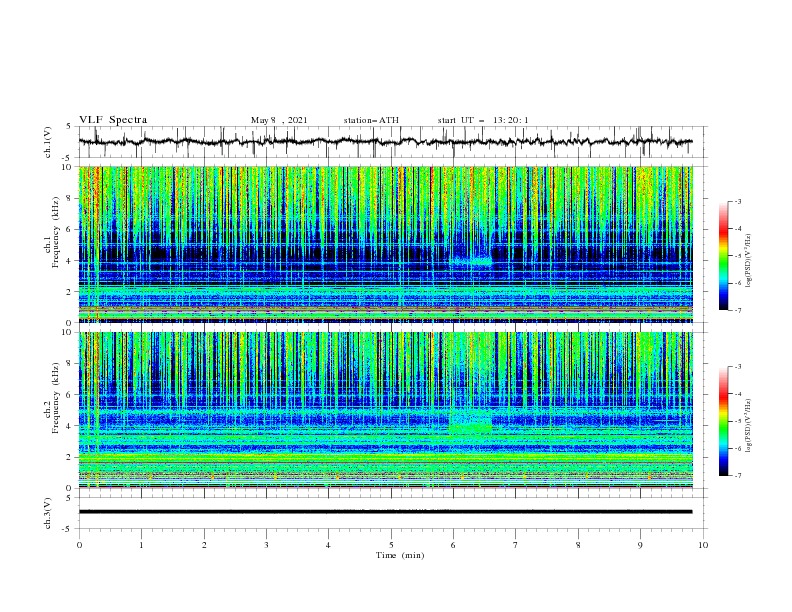
Task: Click the "5" tick on ch.3(V) axis
Action: 69,498
